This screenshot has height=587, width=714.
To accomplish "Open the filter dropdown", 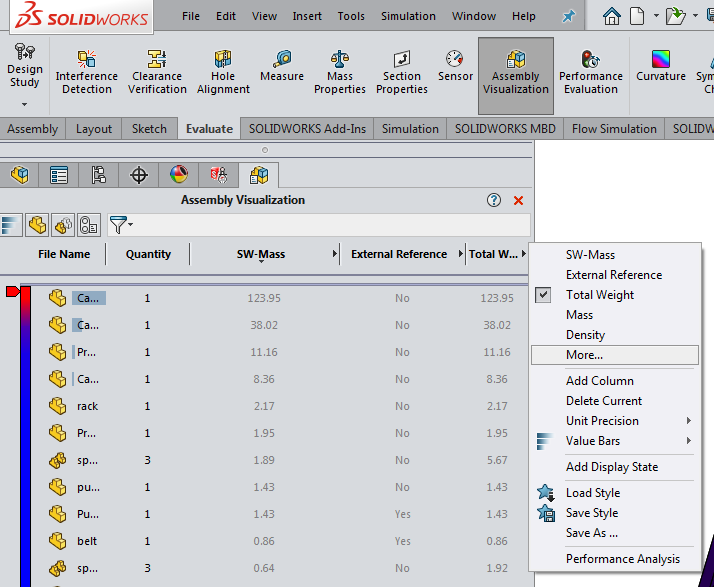I will (121, 225).
